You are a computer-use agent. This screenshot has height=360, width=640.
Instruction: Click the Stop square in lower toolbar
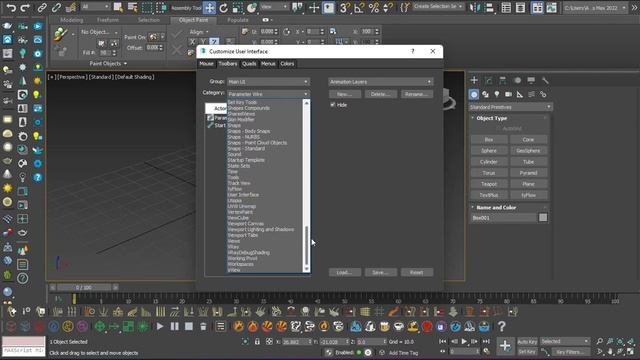coord(189,326)
